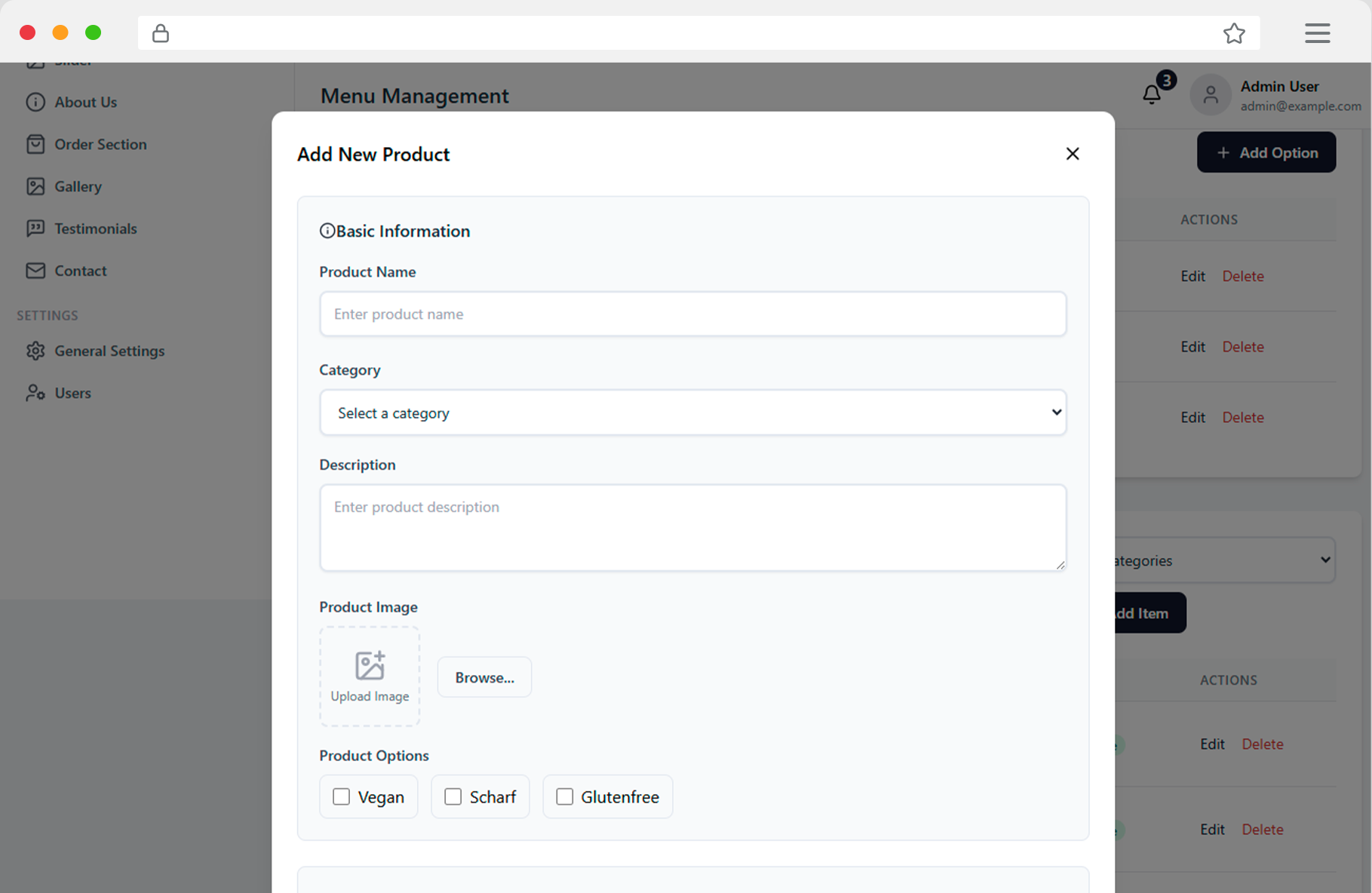
Task: Click the Testimonials sidebar icon
Action: point(35,229)
